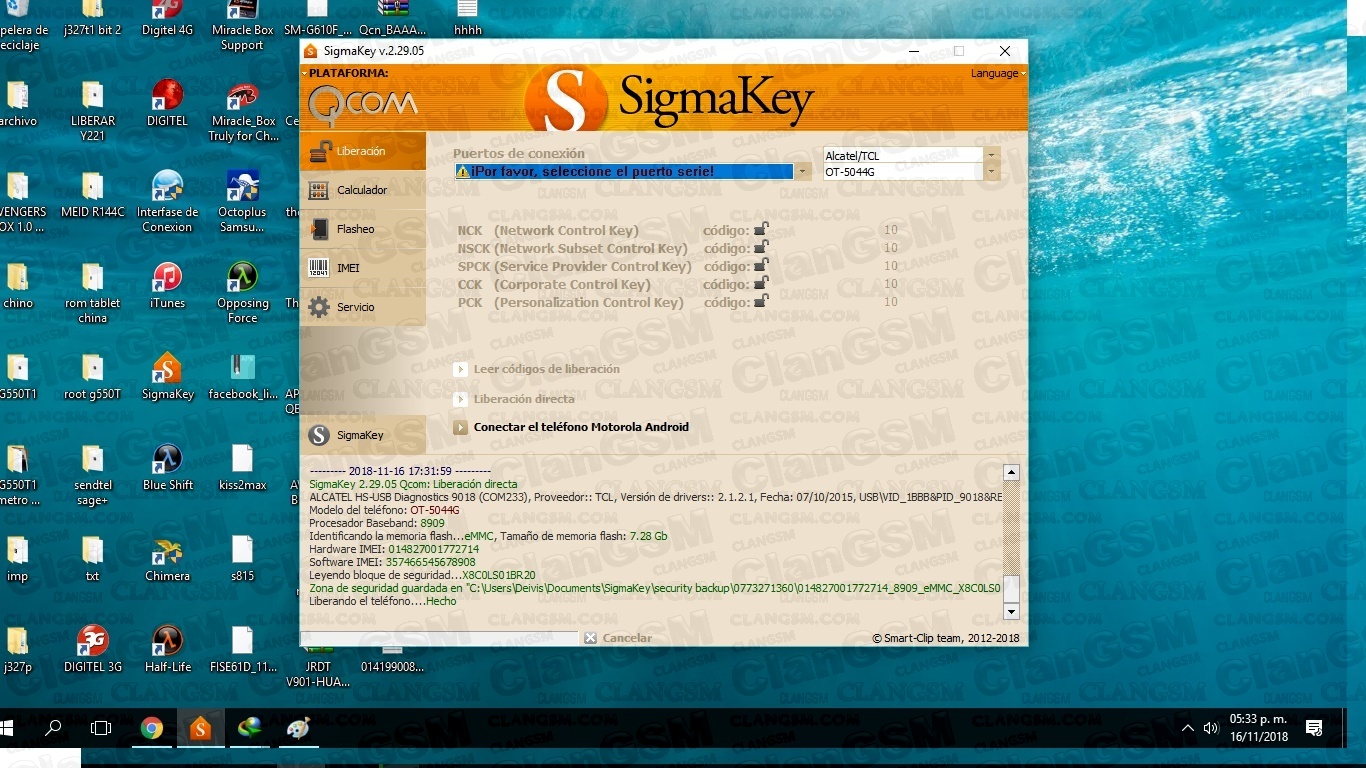Image resolution: width=1366 pixels, height=768 pixels.
Task: Select the SigmaKey desktop shortcut
Action: [167, 377]
